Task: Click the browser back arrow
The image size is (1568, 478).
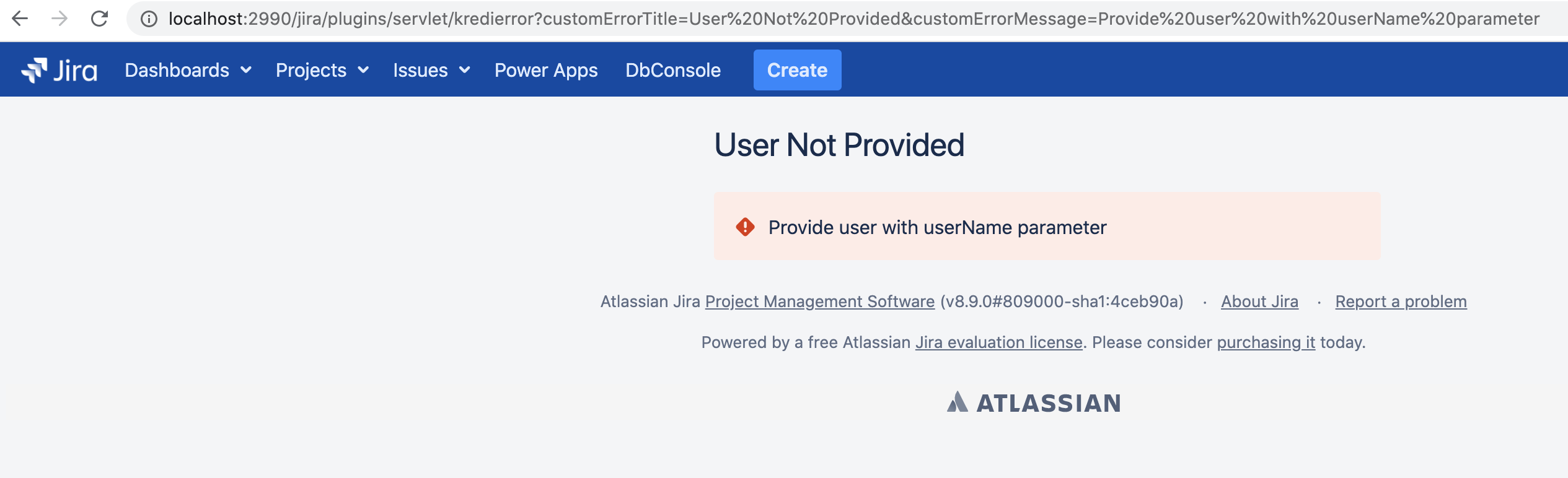Action: click(20, 19)
